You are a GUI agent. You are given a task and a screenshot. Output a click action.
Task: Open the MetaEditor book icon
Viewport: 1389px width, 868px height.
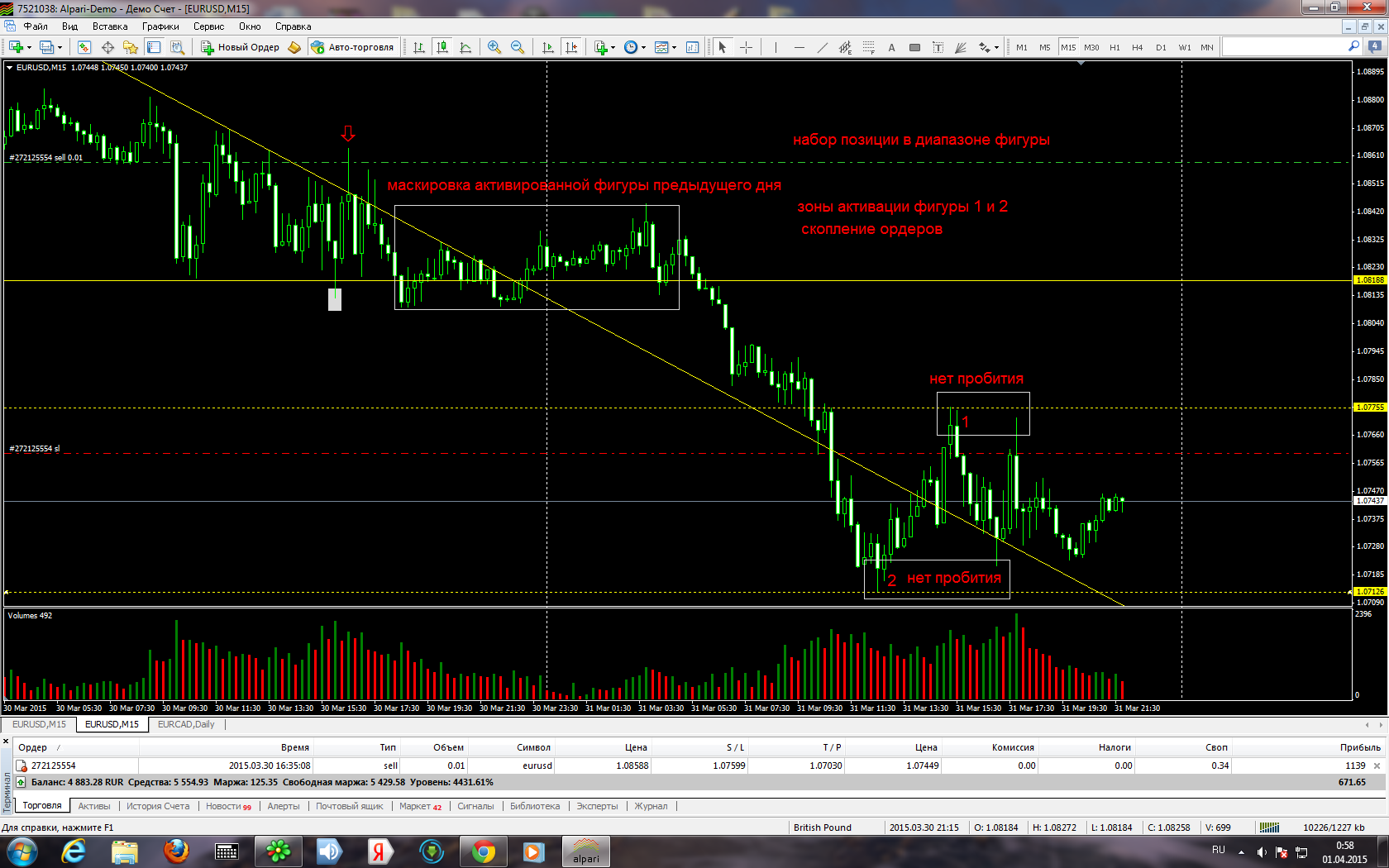click(x=294, y=47)
